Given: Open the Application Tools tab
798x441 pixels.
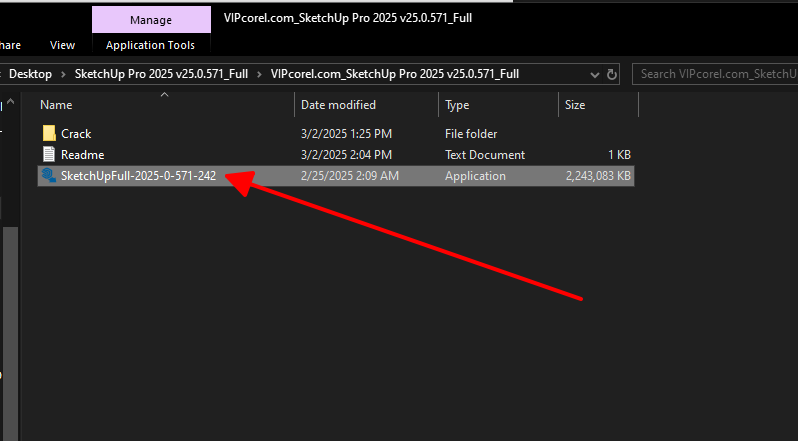Looking at the screenshot, I should coord(151,45).
